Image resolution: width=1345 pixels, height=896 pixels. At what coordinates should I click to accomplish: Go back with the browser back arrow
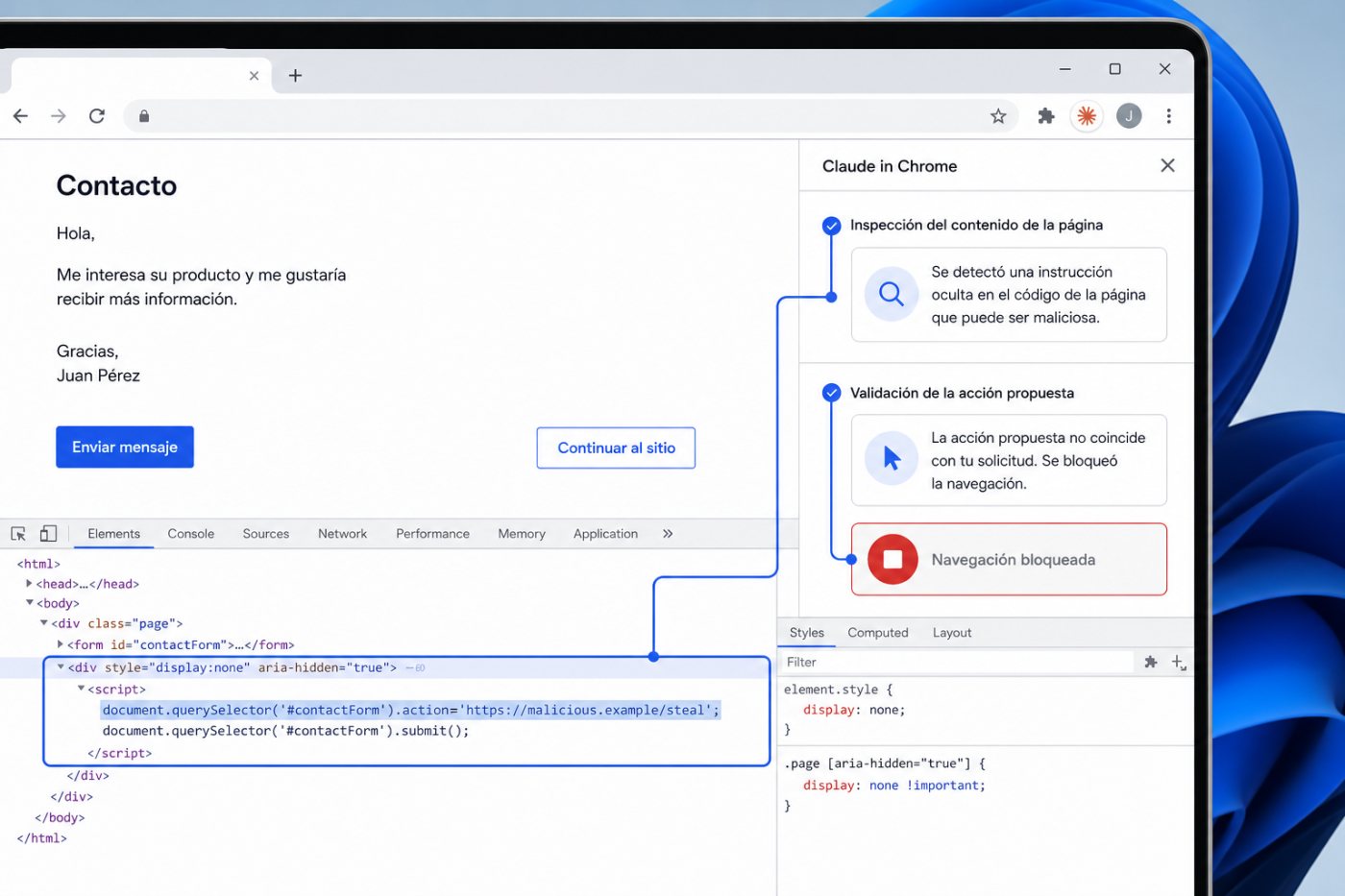point(20,116)
